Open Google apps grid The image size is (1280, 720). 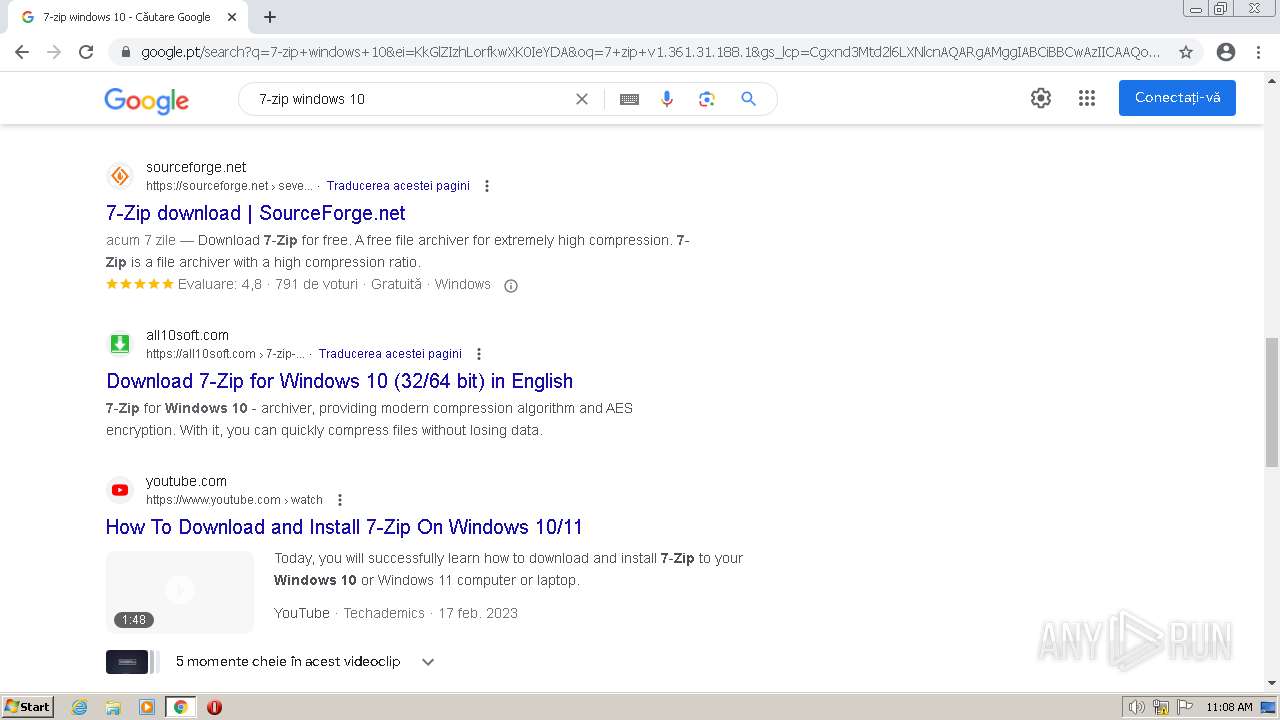(1087, 98)
